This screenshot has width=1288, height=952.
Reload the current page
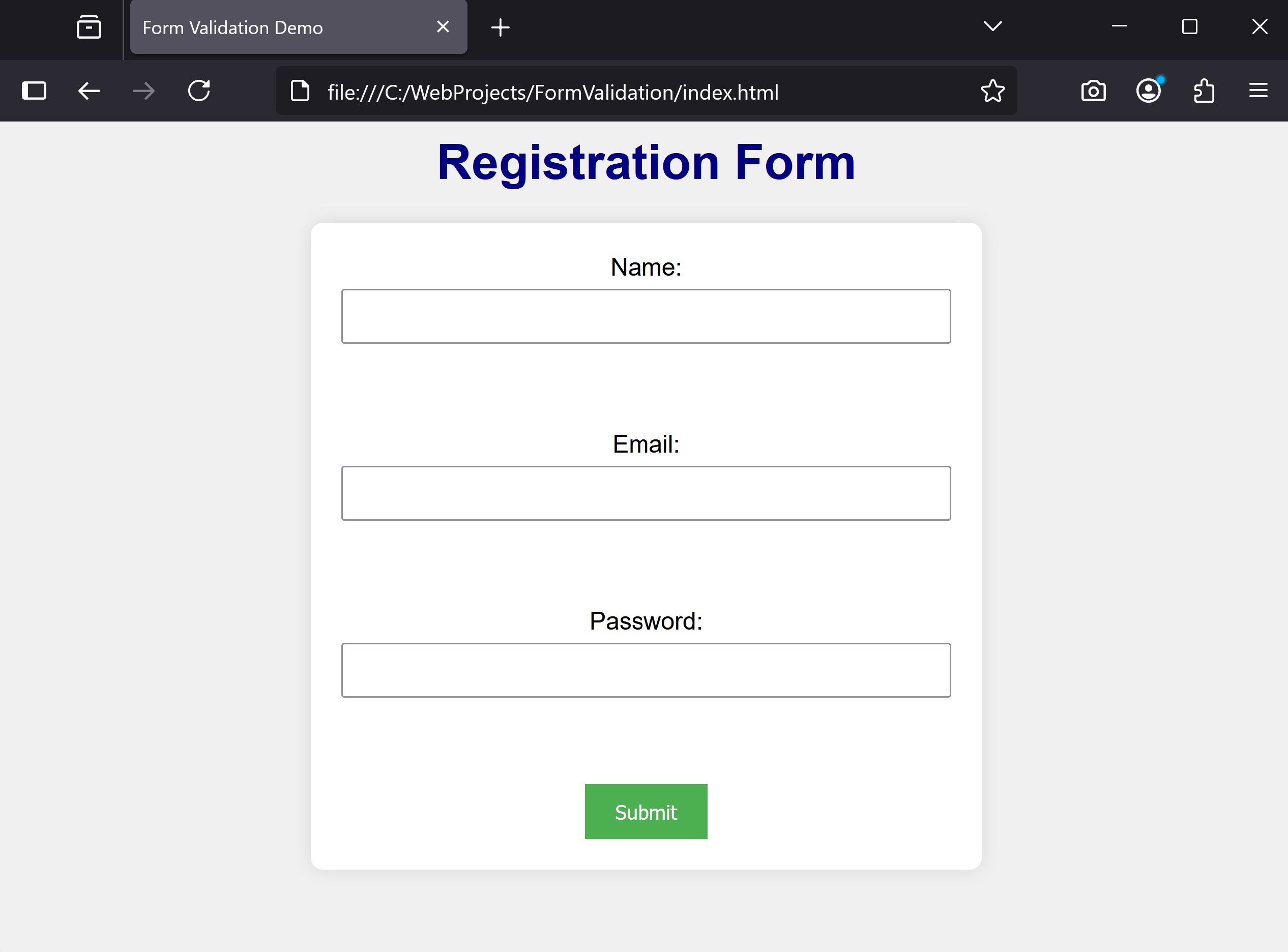pos(198,91)
